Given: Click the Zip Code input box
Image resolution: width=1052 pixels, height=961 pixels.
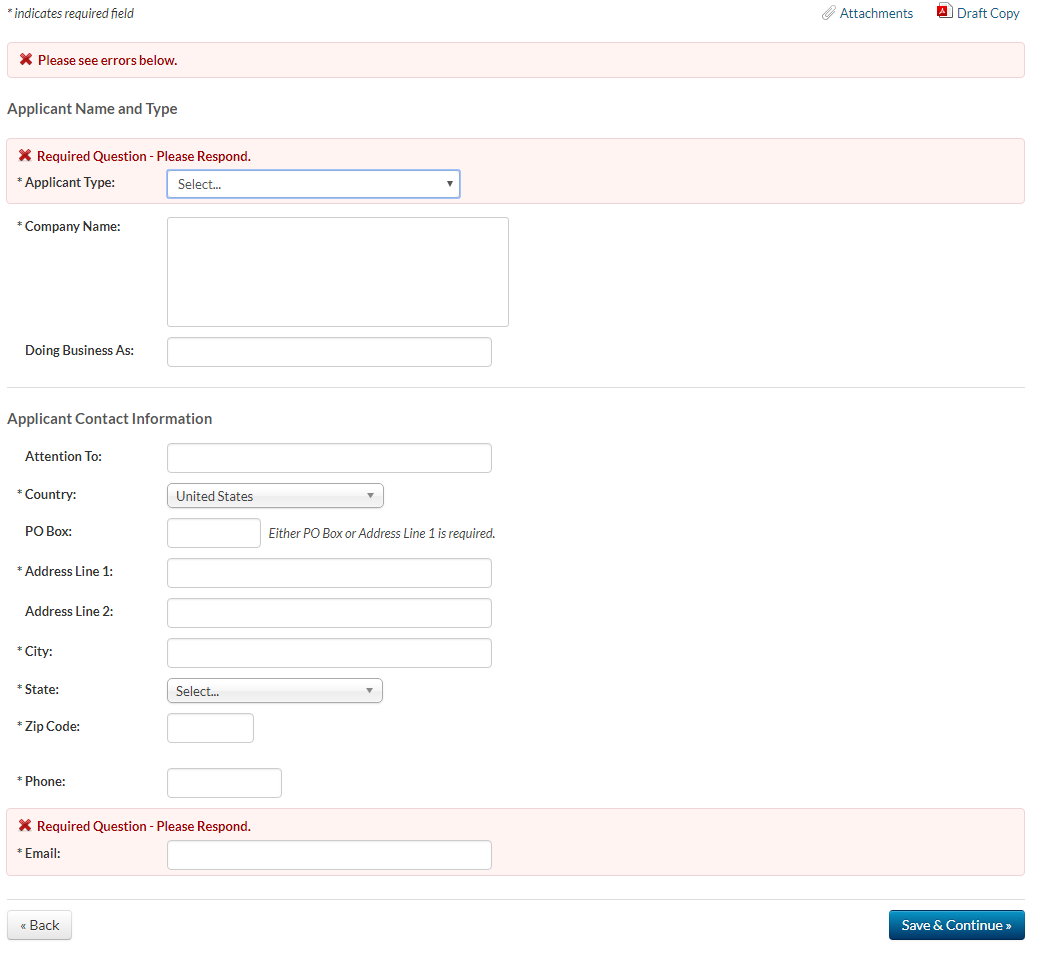Looking at the screenshot, I should coord(210,728).
